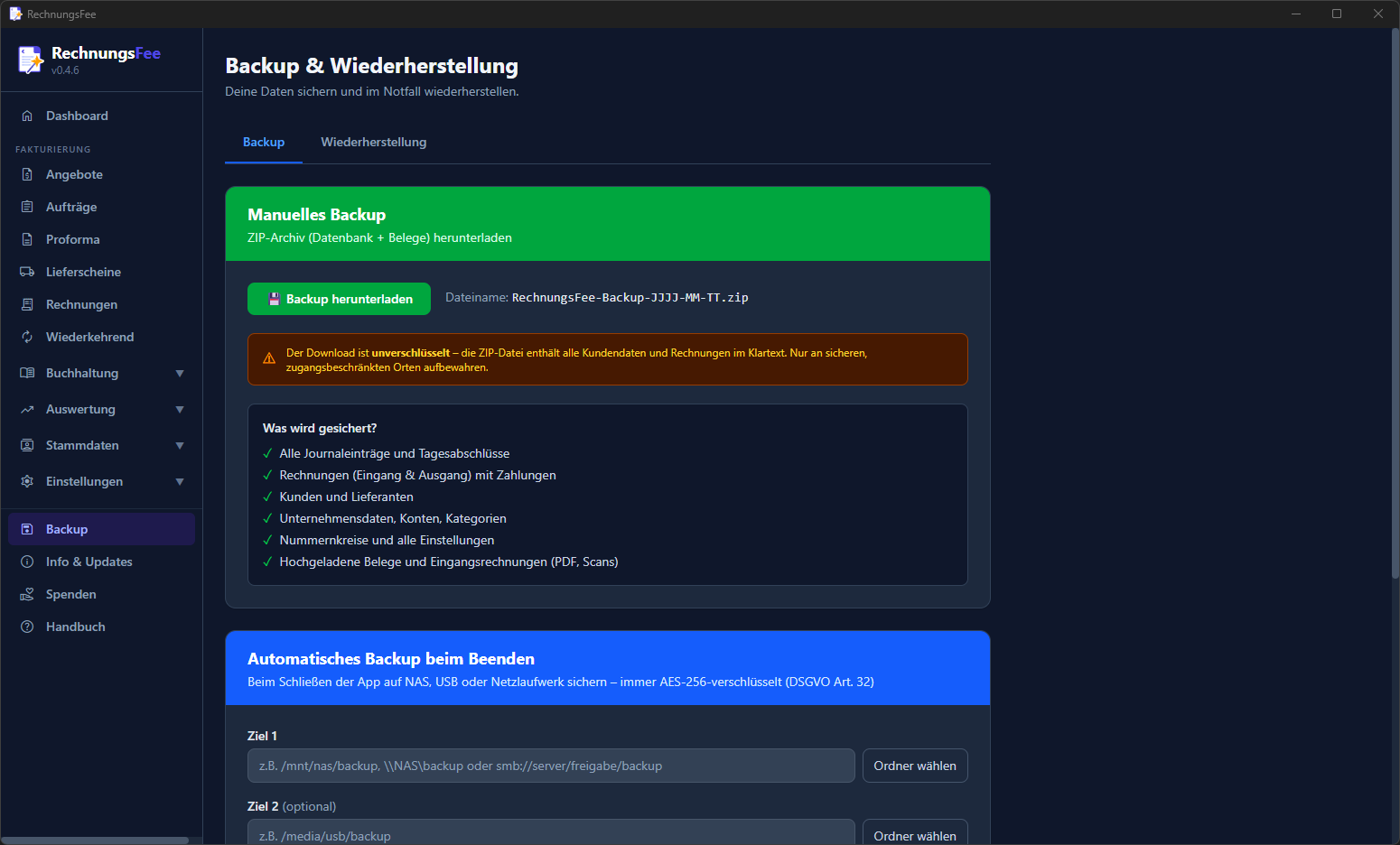This screenshot has height=845, width=1400.
Task: Open Dashboard via its home icon
Action: click(27, 116)
